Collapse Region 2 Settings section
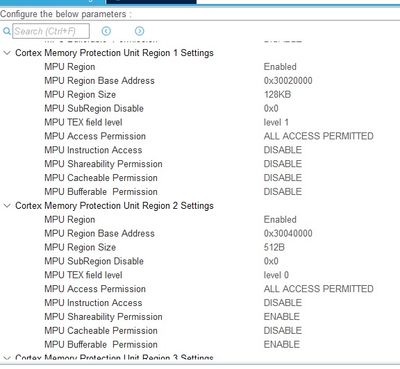Screen dimensions: 400x369 pyautogui.click(x=7, y=206)
